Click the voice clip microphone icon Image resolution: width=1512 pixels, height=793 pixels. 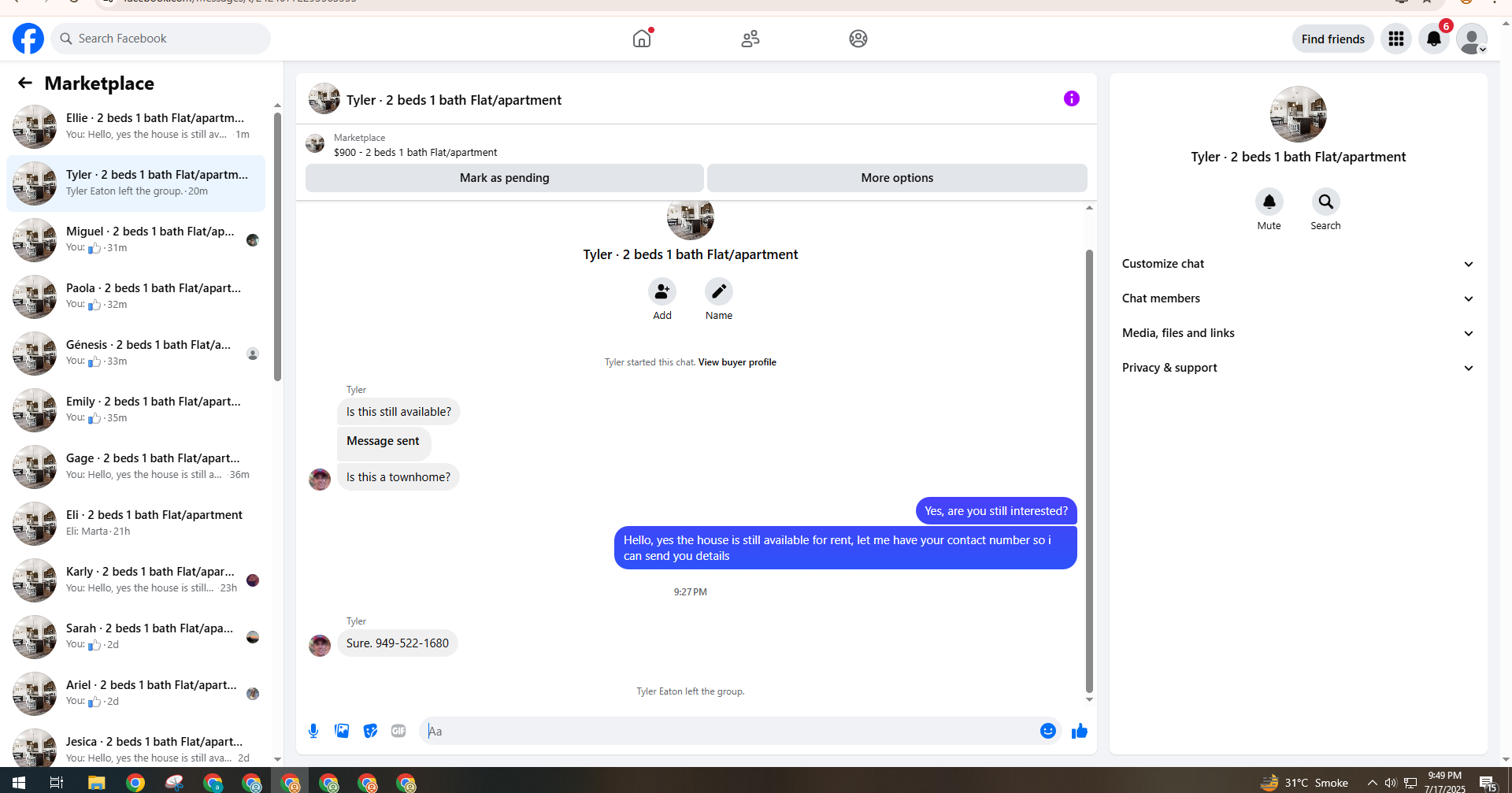(x=313, y=731)
